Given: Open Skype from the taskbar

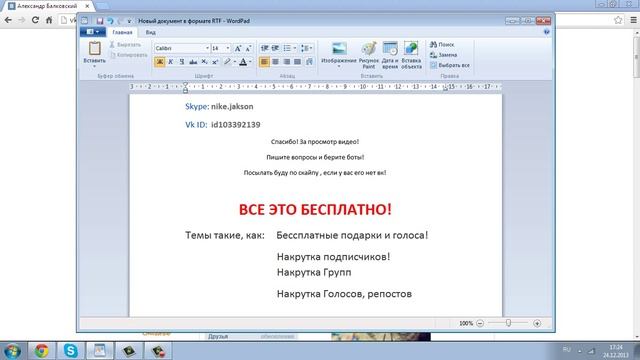Looking at the screenshot, I should click(x=70, y=351).
